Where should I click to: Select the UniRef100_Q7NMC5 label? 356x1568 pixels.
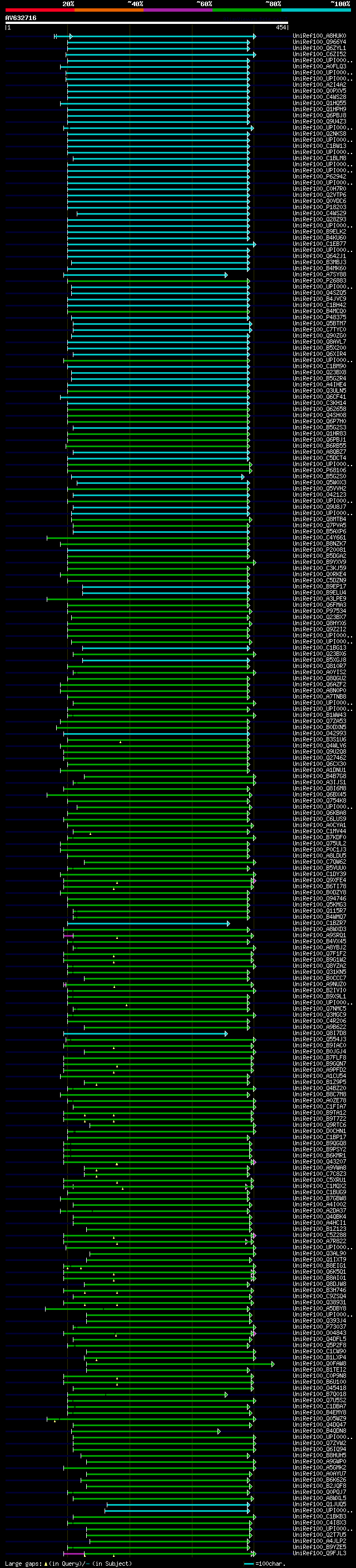coord(319,1009)
